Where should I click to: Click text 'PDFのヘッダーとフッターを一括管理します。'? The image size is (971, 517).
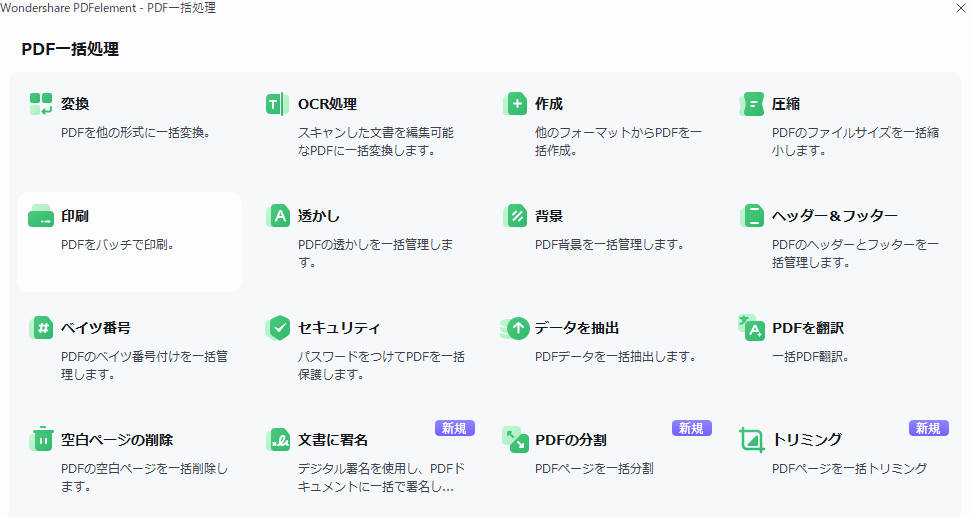click(x=855, y=254)
